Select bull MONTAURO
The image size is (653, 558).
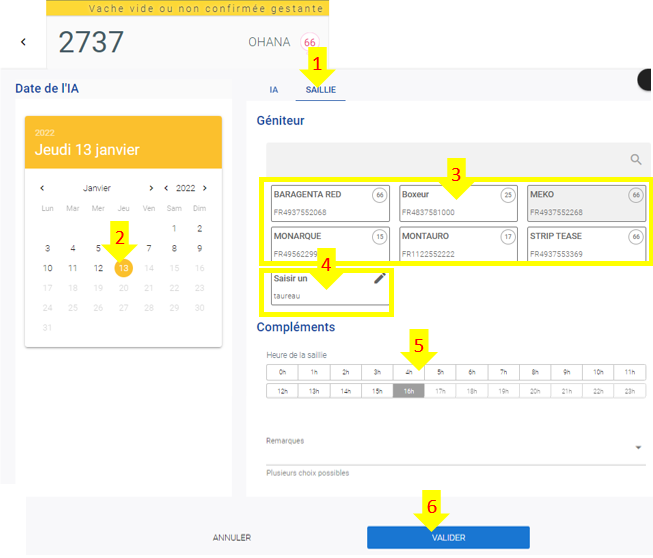tap(458, 244)
